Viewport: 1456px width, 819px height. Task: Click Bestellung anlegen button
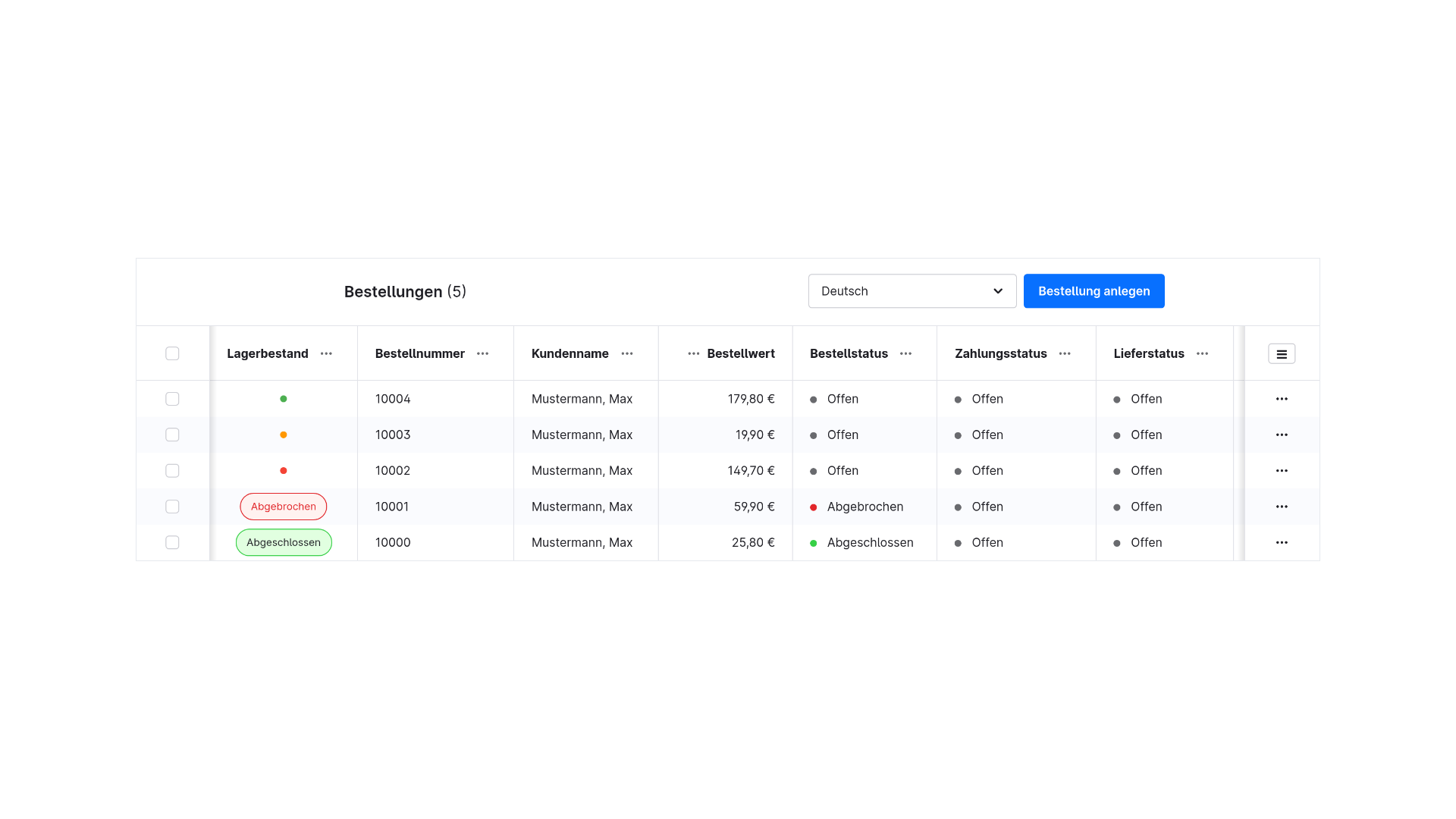1094,291
